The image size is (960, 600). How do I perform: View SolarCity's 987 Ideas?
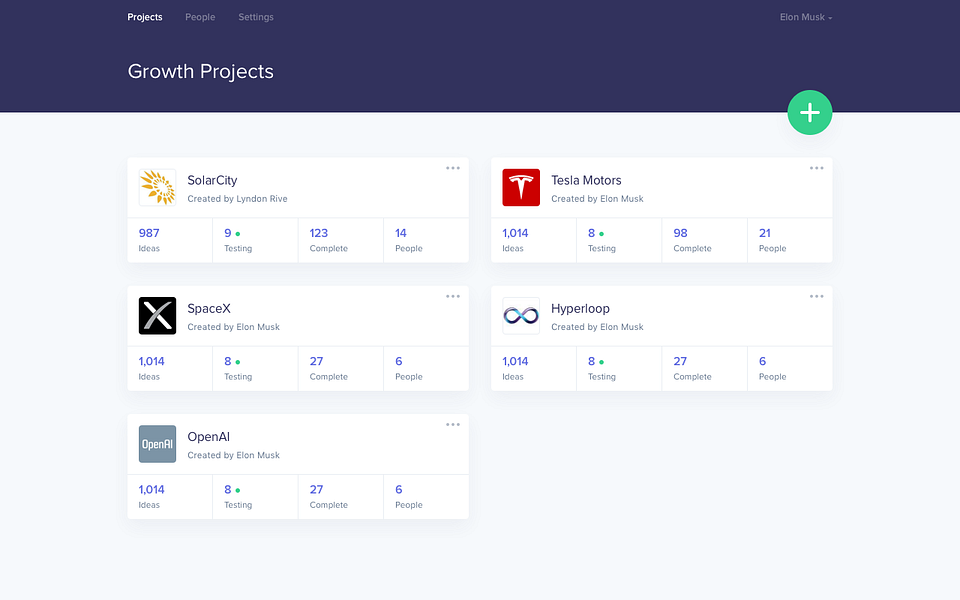coord(170,240)
